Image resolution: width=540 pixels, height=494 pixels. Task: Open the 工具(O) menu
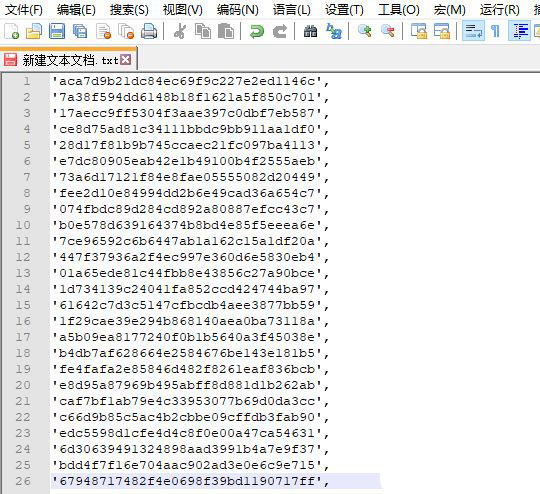point(398,9)
